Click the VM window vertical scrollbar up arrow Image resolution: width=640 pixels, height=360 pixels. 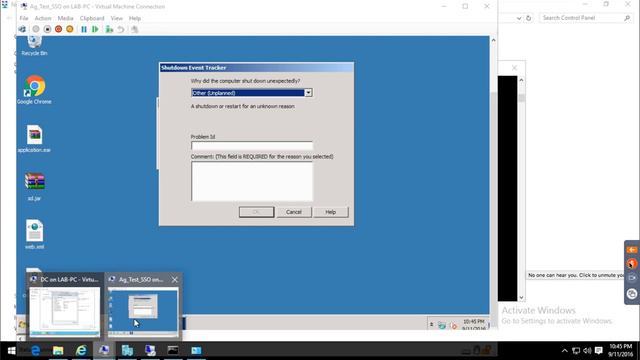(x=493, y=40)
